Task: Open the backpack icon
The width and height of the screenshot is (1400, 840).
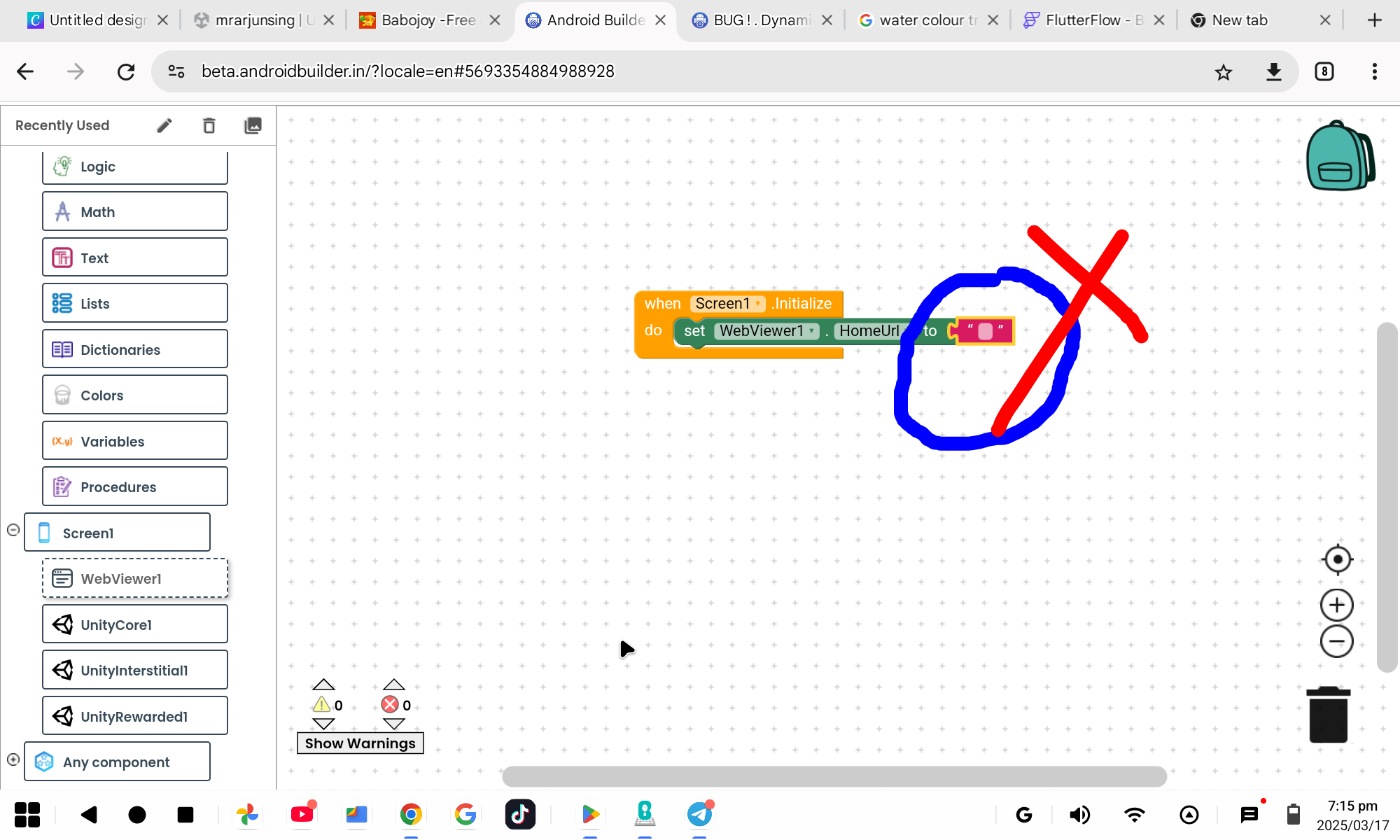Action: [1339, 156]
